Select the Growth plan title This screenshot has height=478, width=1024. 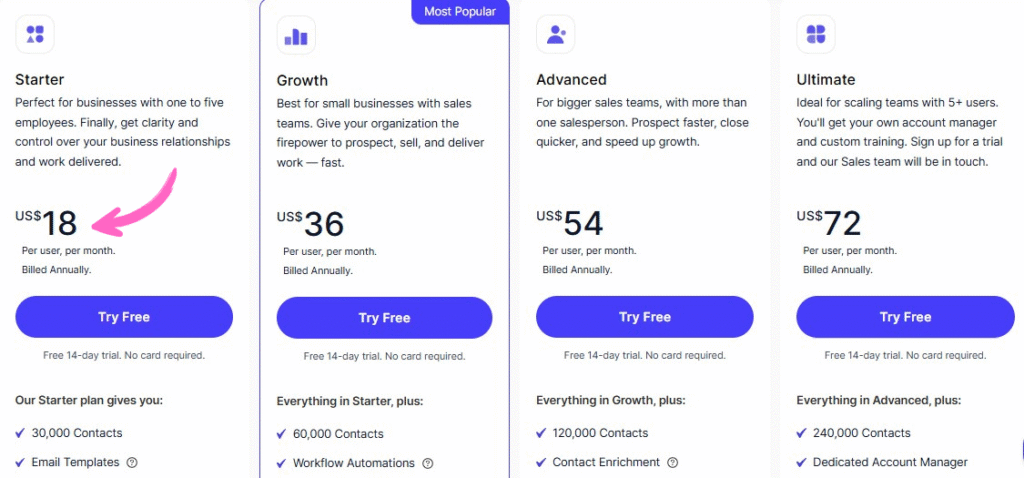302,80
